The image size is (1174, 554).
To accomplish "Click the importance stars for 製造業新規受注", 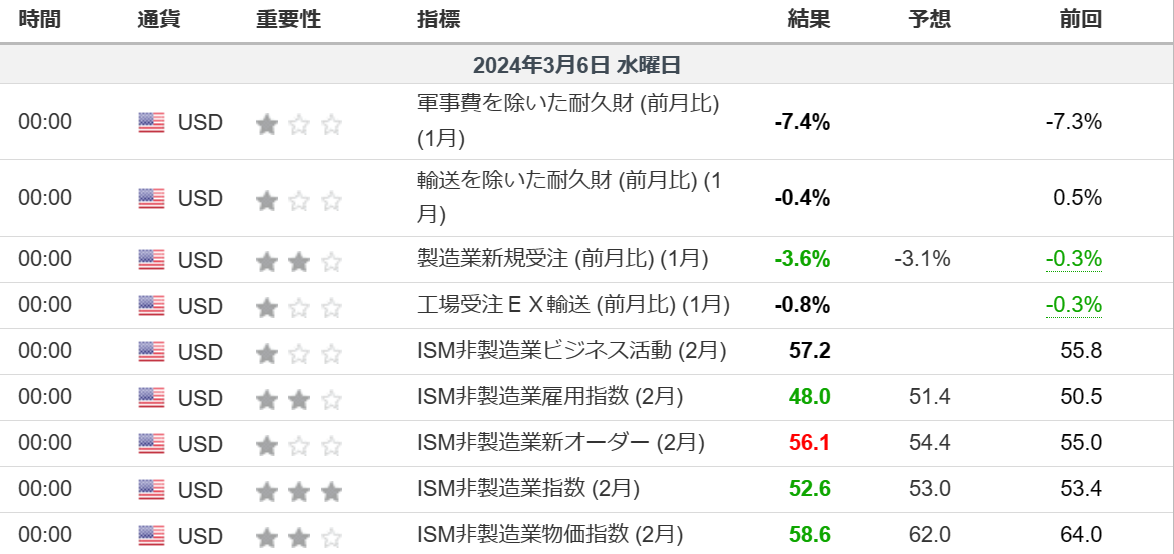I will (299, 261).
